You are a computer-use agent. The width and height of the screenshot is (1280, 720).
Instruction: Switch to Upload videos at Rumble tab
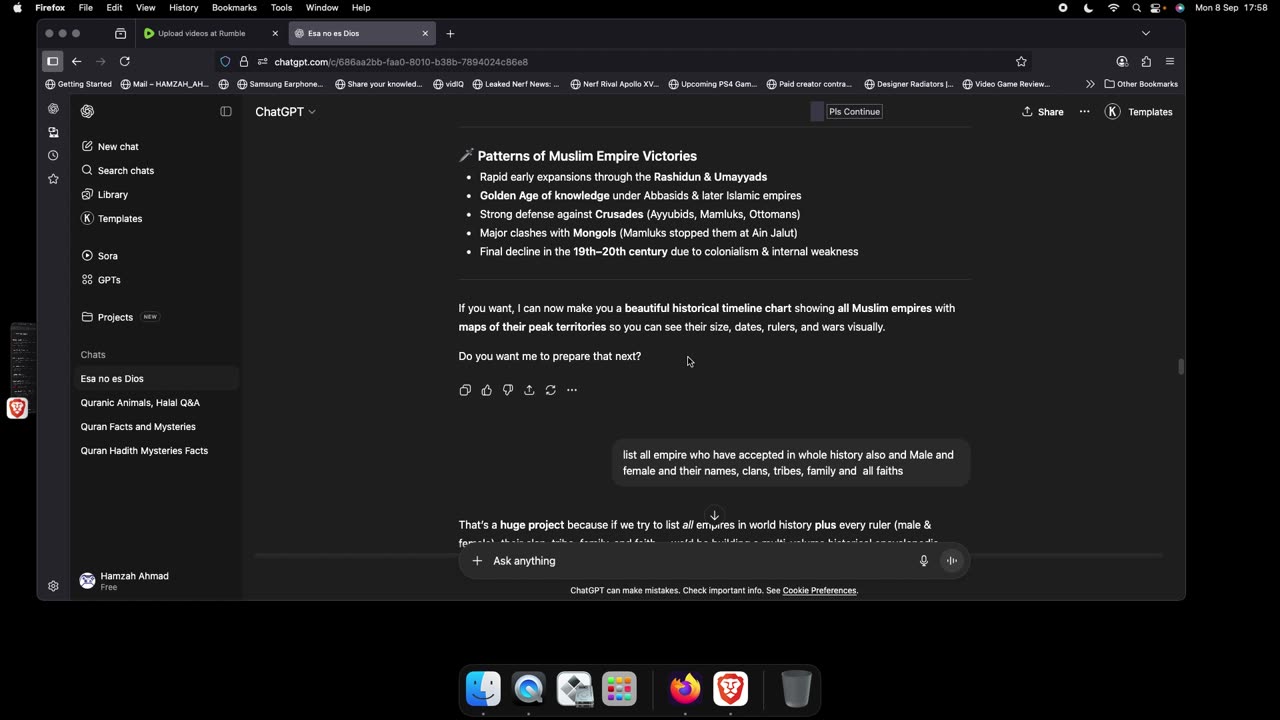point(201,33)
